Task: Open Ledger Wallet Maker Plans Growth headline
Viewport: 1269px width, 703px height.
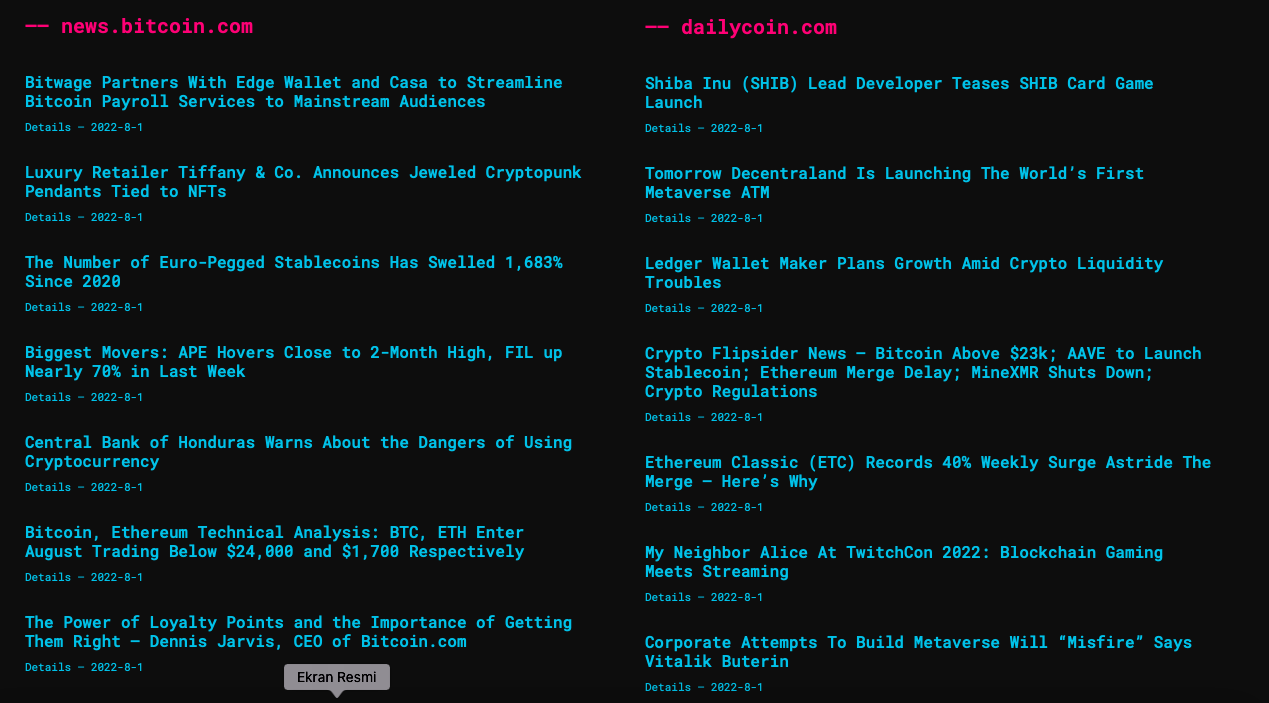Action: [904, 273]
